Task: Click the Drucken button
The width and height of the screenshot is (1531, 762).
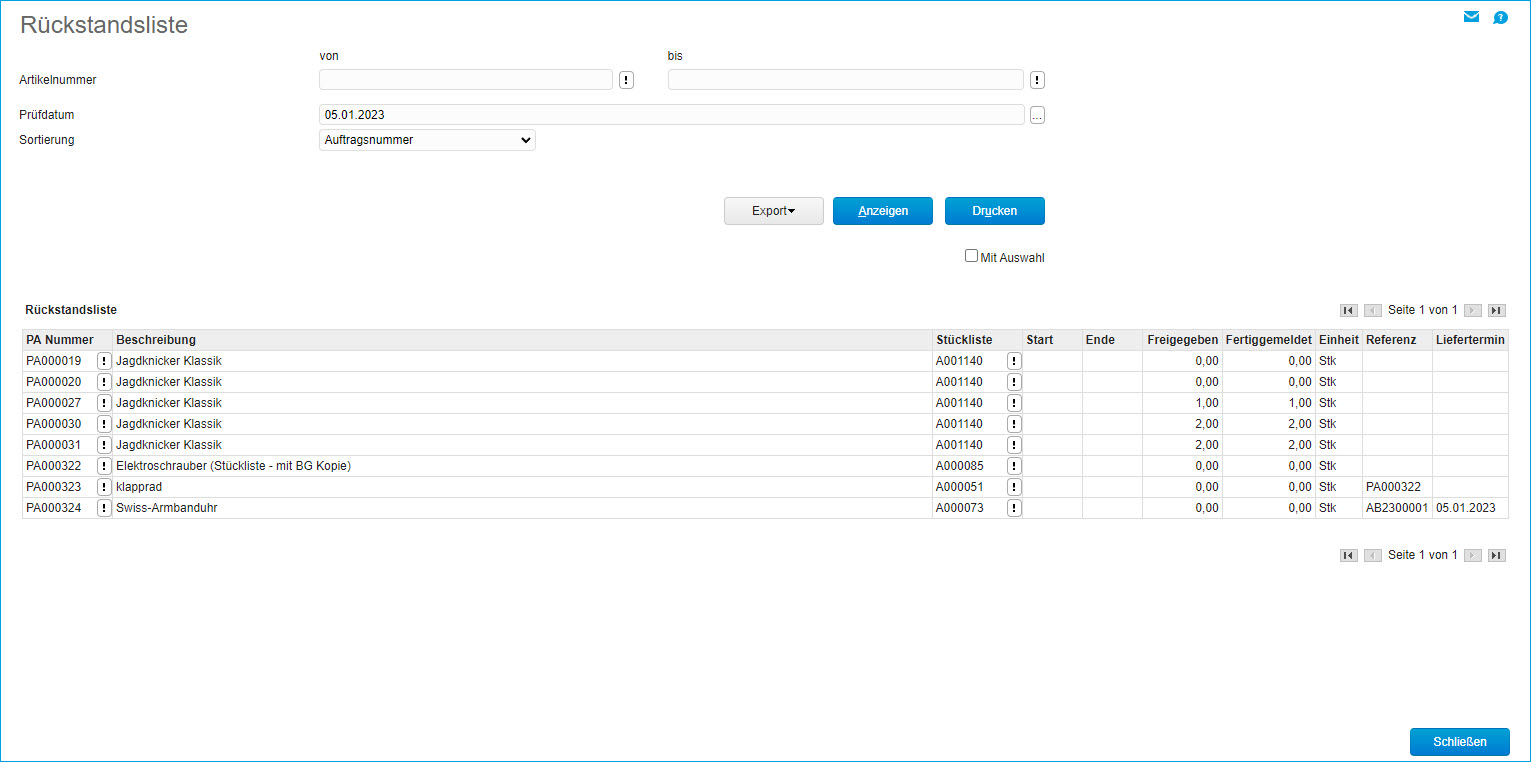Action: pyautogui.click(x=994, y=211)
